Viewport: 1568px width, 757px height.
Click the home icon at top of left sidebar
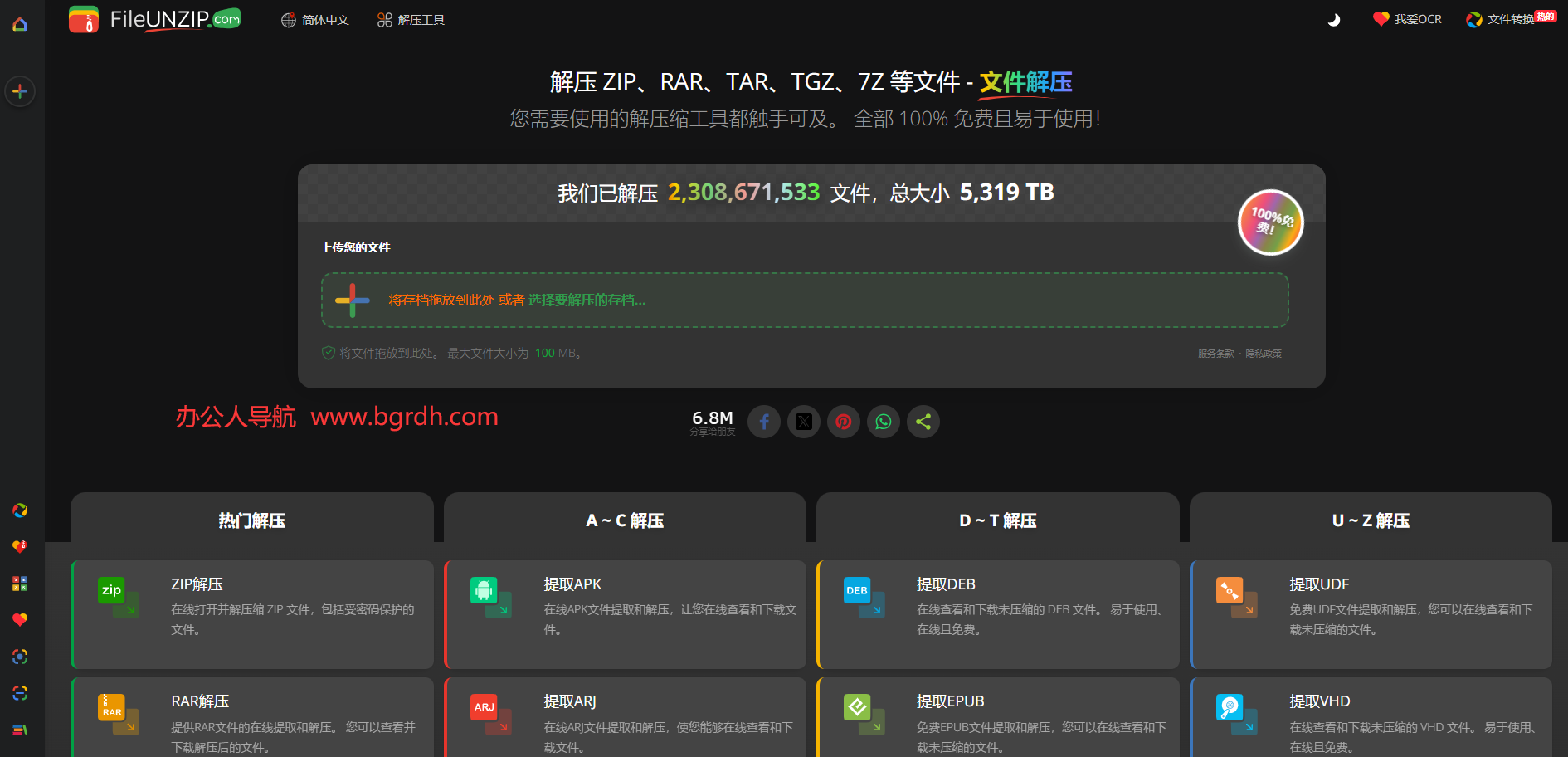click(x=20, y=23)
